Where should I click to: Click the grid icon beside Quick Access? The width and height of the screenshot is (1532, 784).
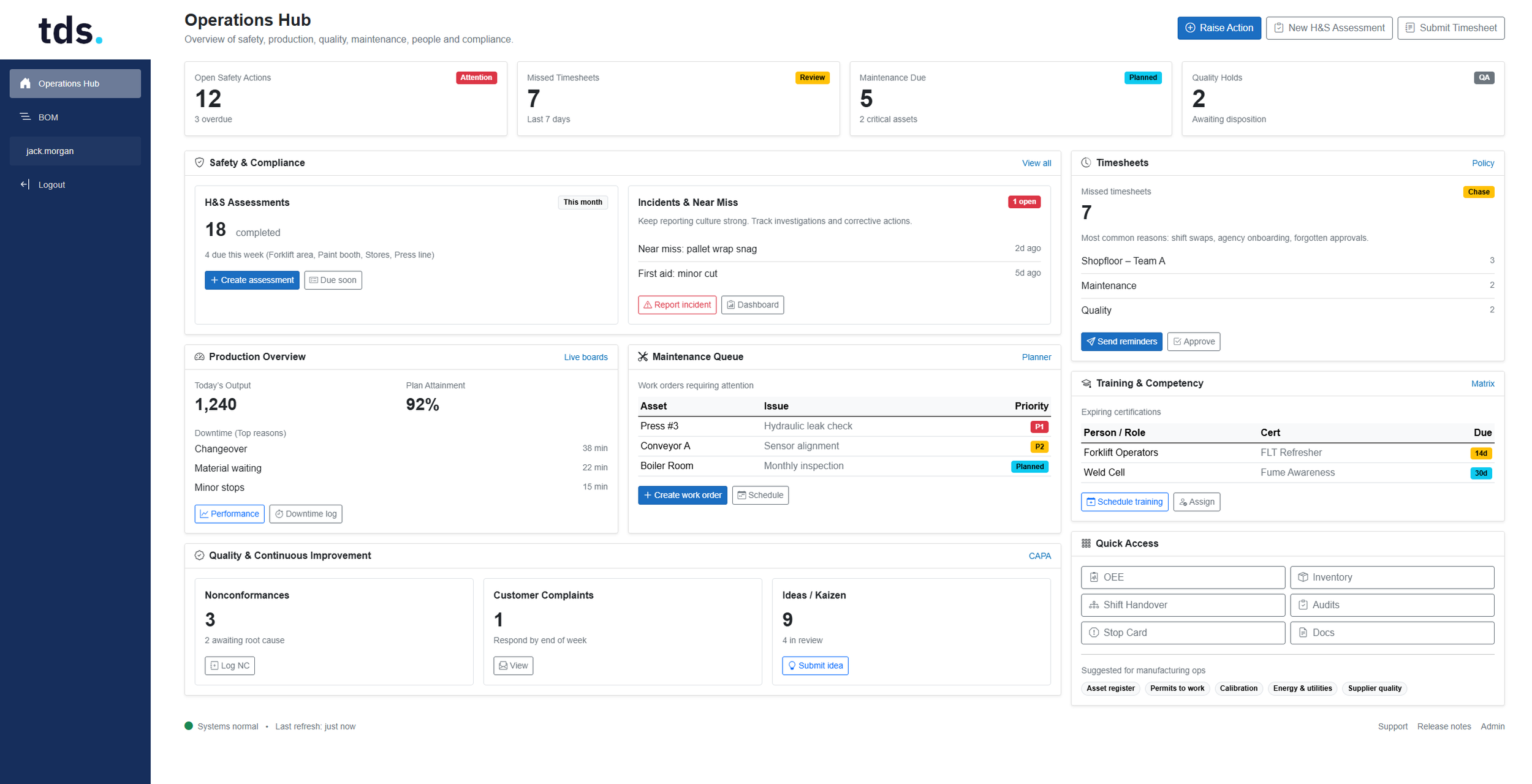[x=1086, y=543]
